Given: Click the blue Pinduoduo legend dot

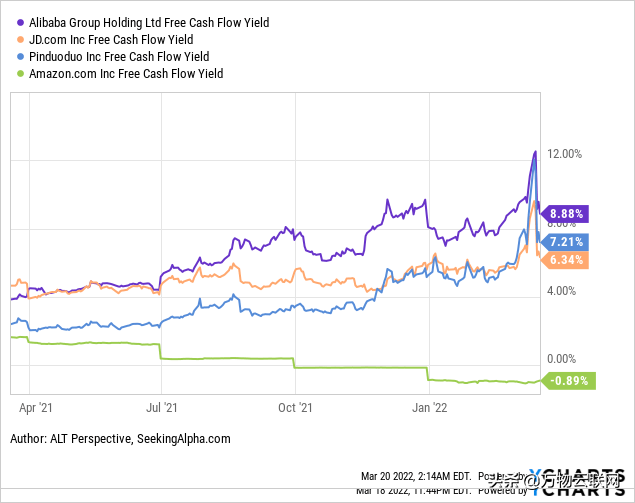Looking at the screenshot, I should point(20,57).
